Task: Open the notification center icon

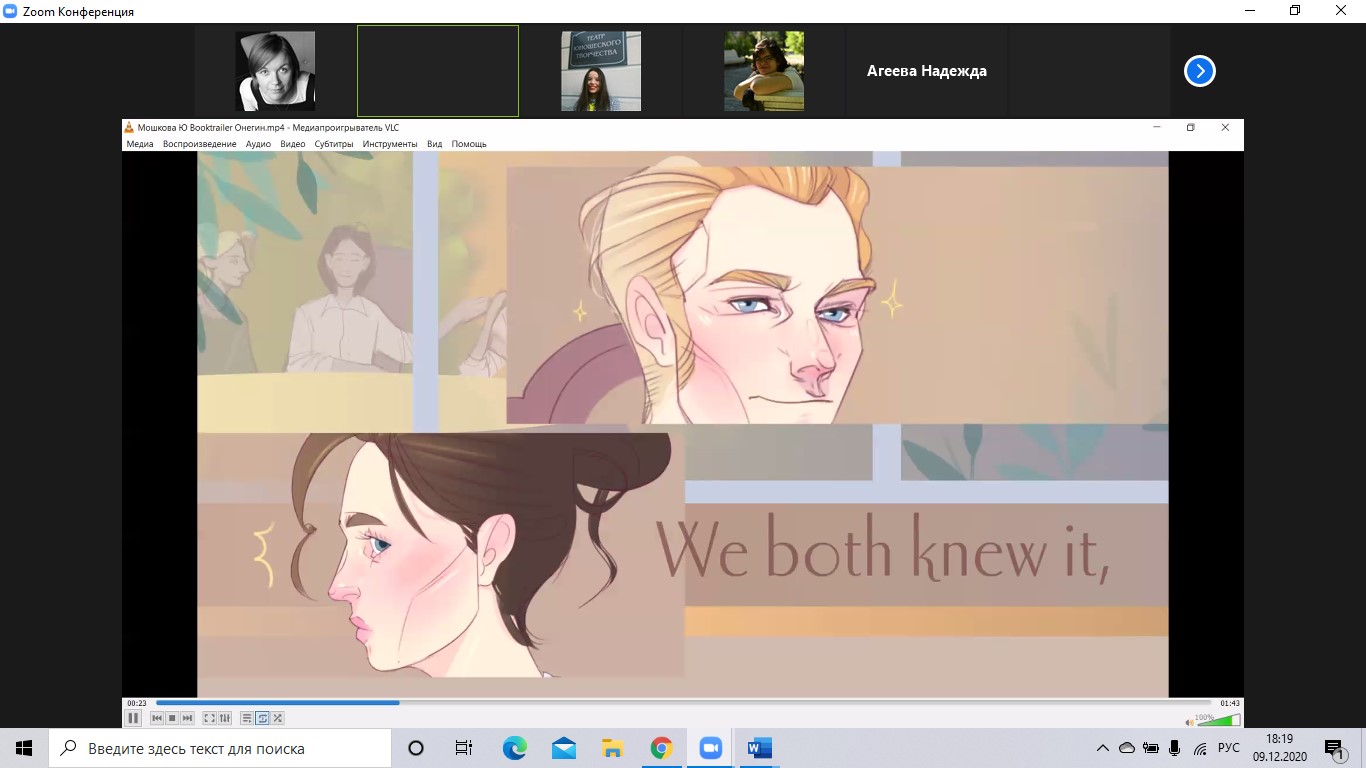Action: pyautogui.click(x=1334, y=748)
